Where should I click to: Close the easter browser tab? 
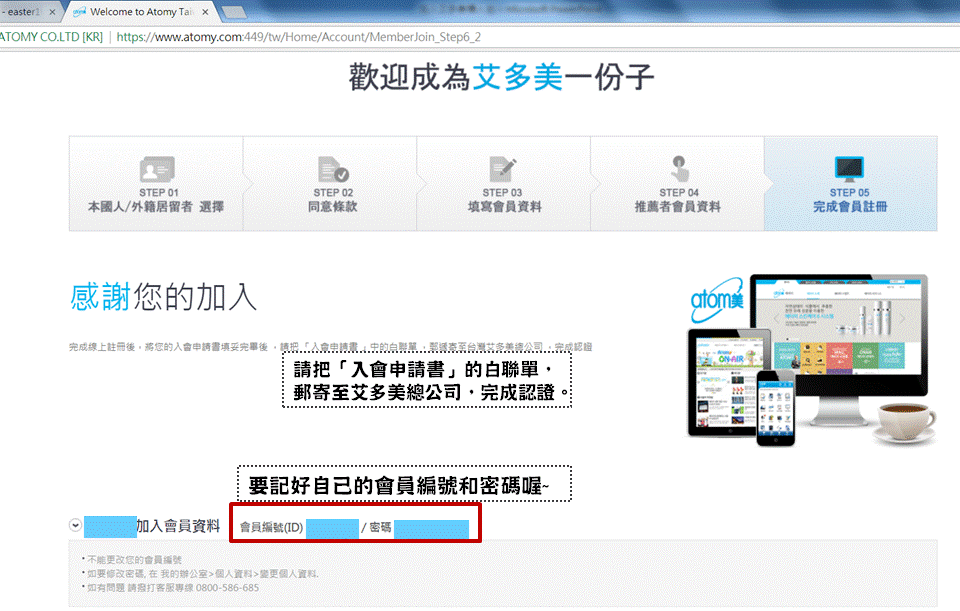click(52, 12)
